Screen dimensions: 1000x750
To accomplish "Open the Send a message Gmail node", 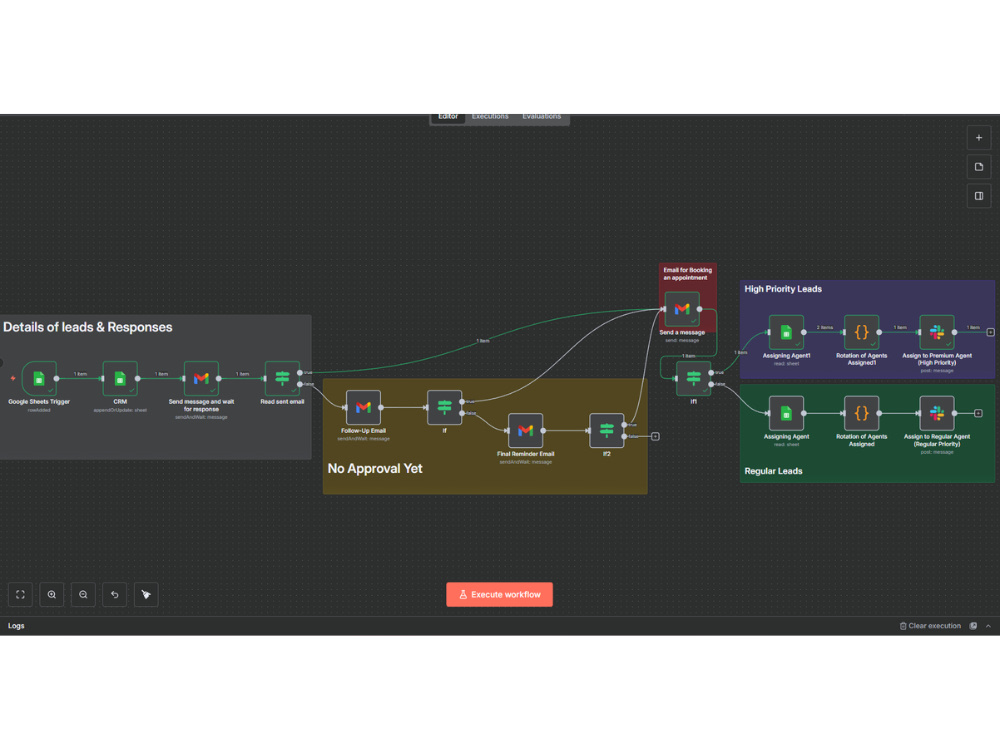I will 682,309.
